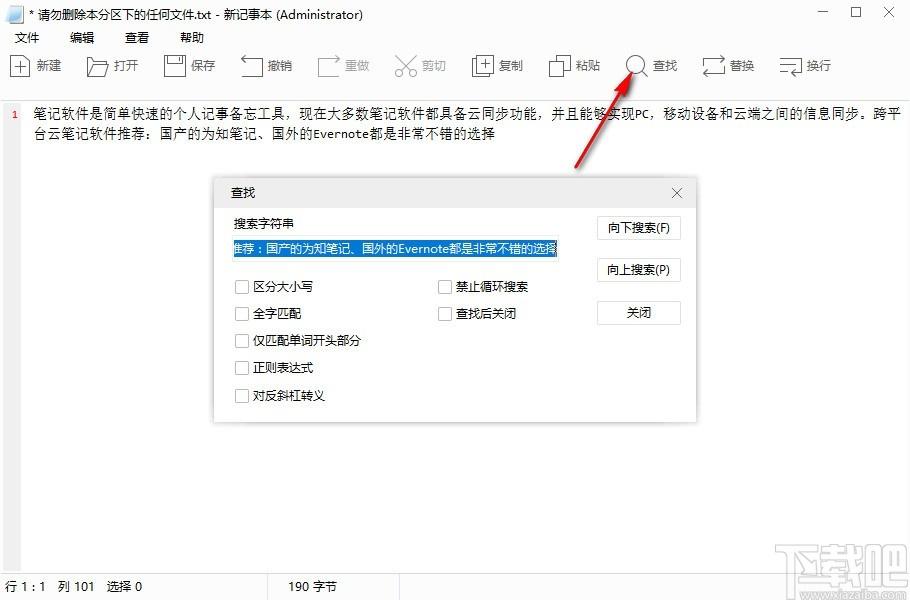This screenshot has width=910, height=600.
Task: Click line number 1 in the gutter
Action: [15, 115]
